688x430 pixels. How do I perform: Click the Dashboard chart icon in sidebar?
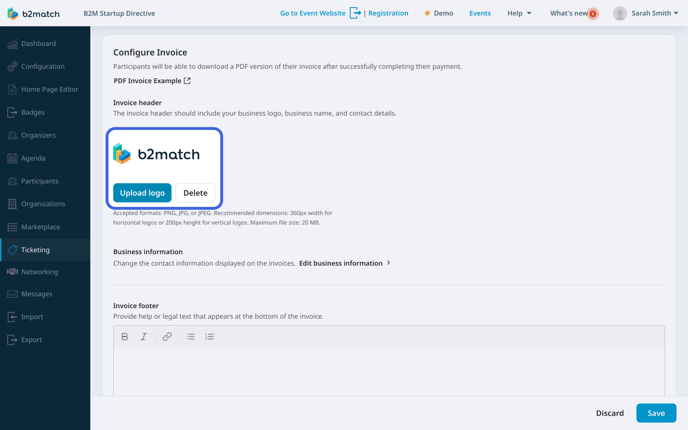click(x=12, y=43)
